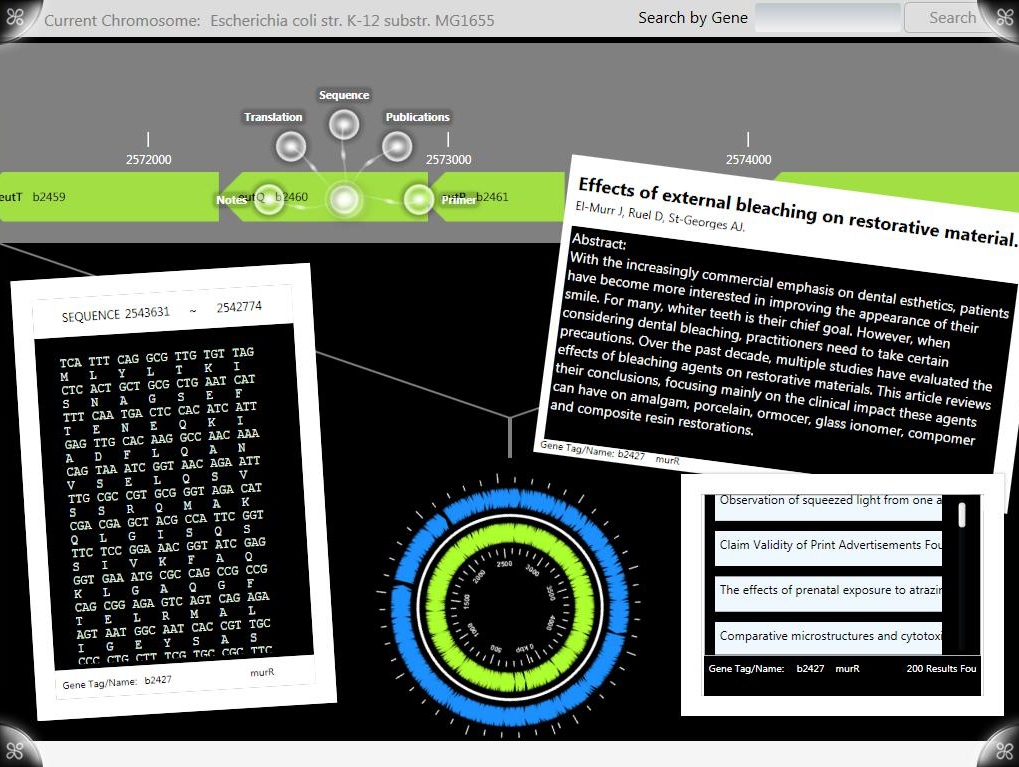Click the 'Abstract:' heading in publication card
Viewport: 1019px width, 767px height.
pyautogui.click(x=599, y=242)
